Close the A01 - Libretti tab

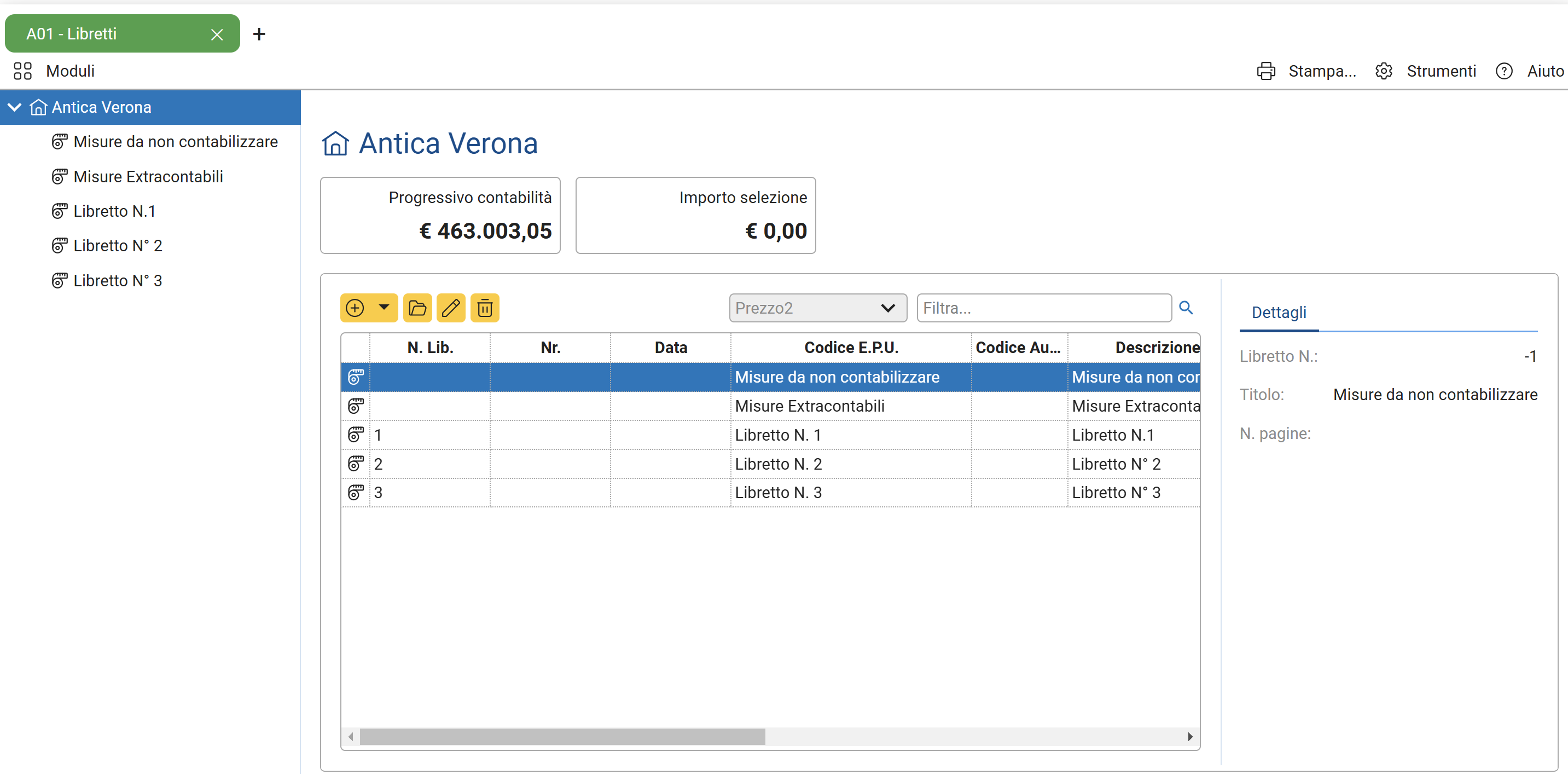(x=217, y=34)
